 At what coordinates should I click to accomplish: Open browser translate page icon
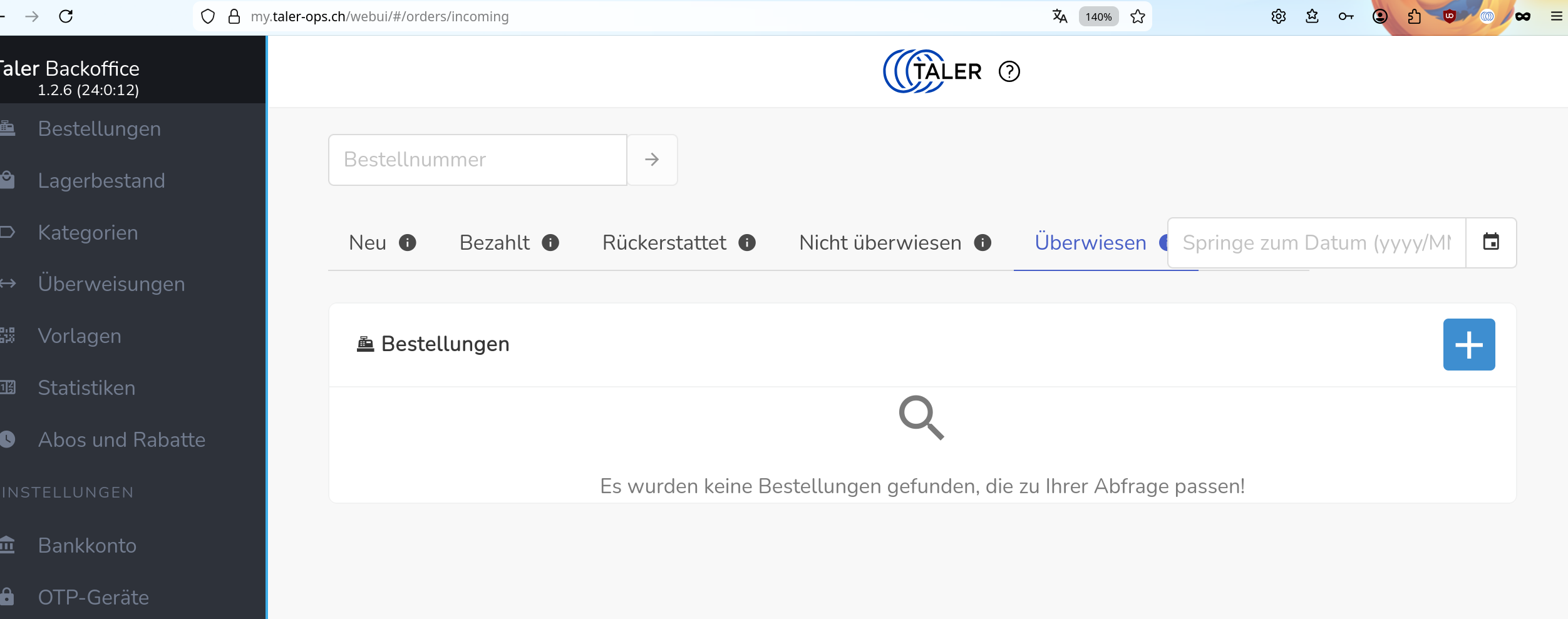(1060, 16)
